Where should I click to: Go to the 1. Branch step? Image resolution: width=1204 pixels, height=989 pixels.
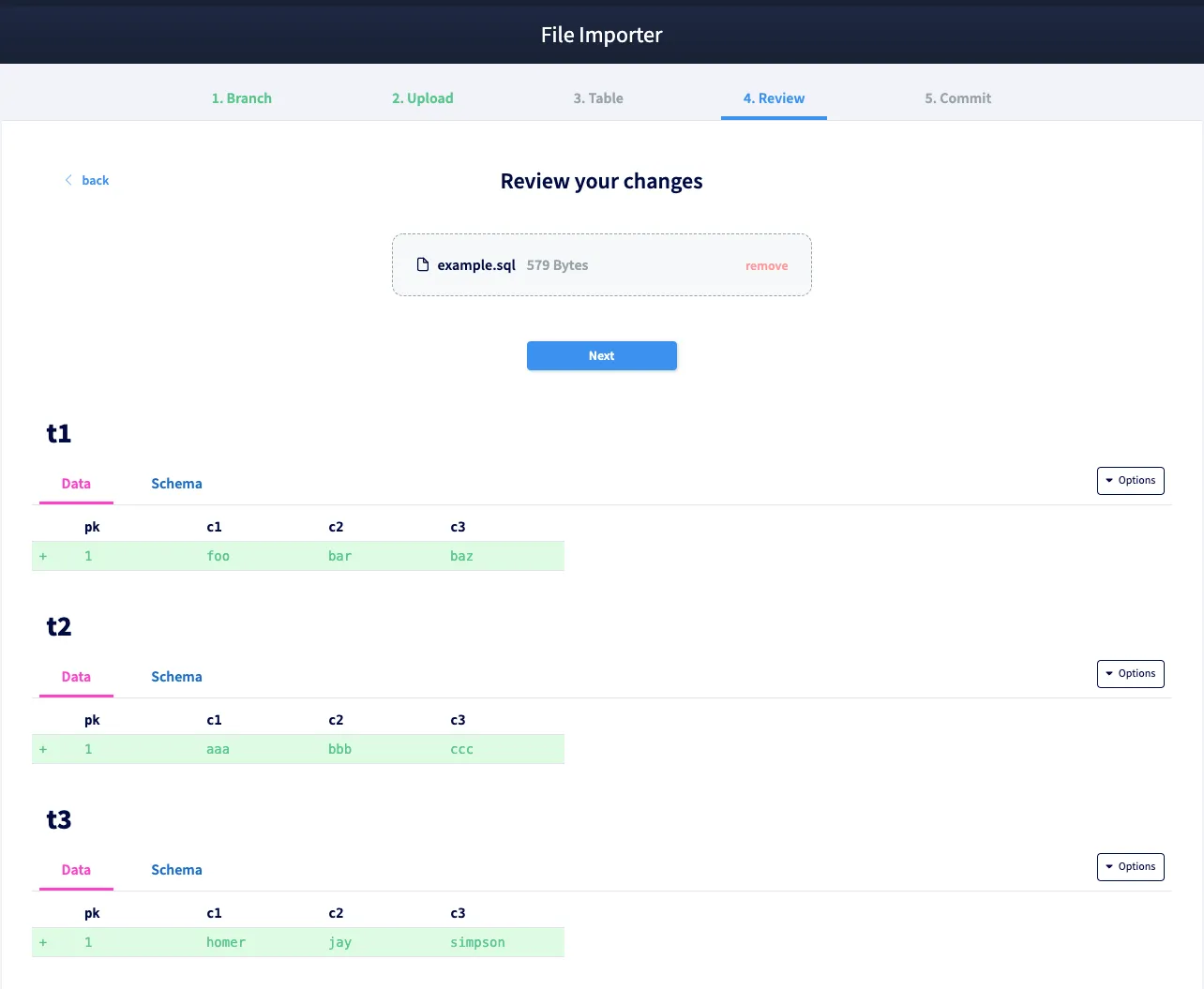[x=242, y=98]
